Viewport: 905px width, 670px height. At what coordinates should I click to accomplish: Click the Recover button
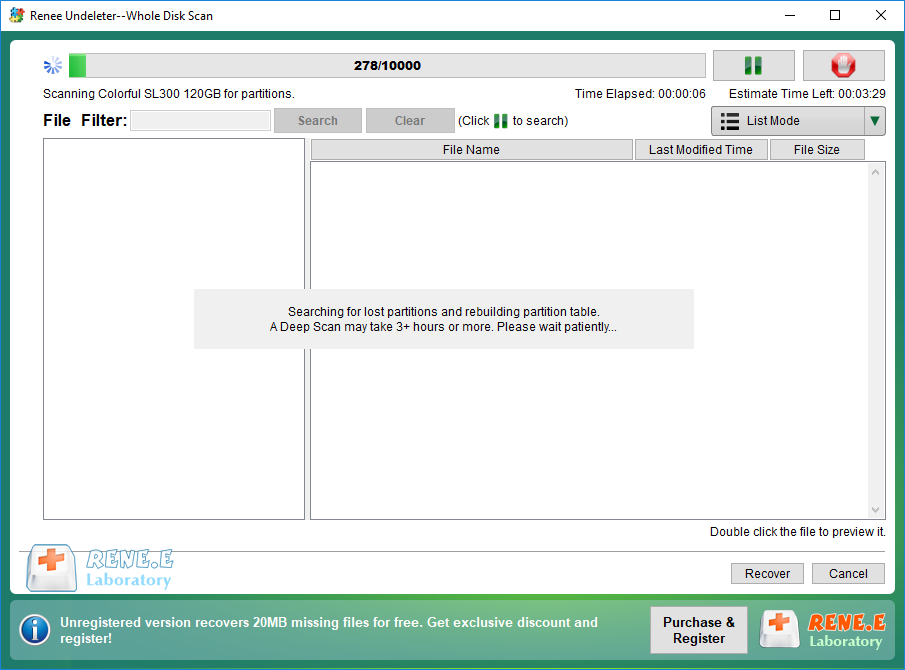coord(767,574)
